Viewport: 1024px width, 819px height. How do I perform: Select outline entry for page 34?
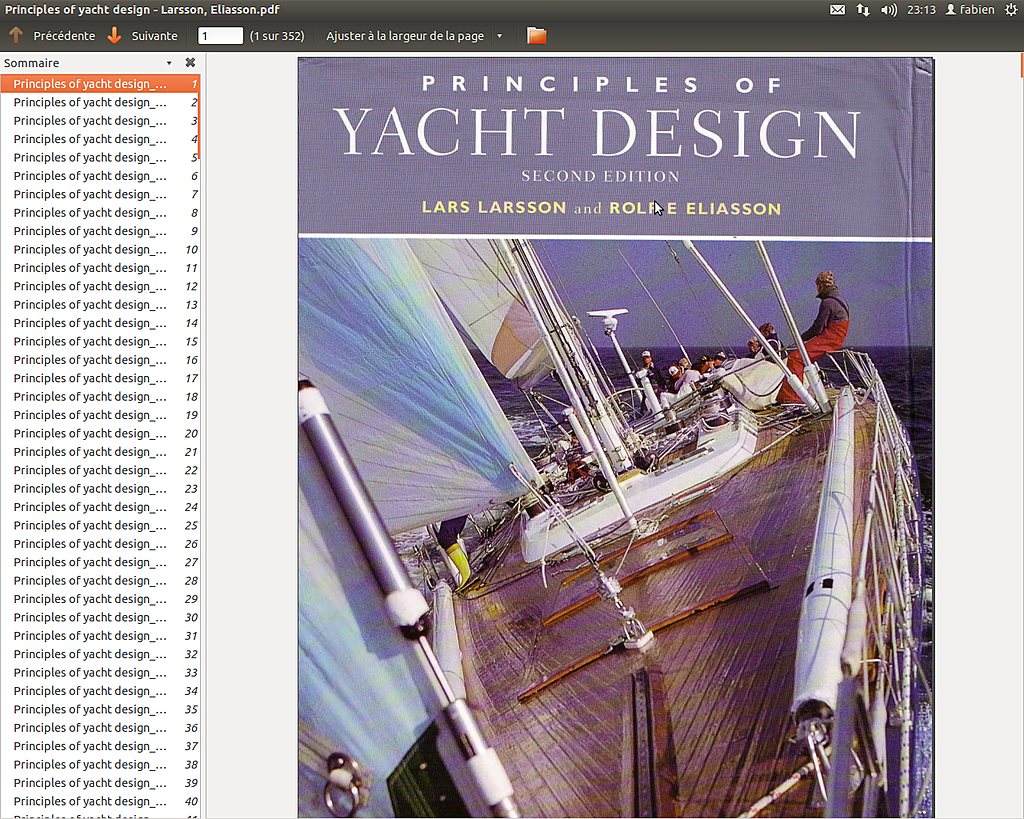(x=101, y=691)
